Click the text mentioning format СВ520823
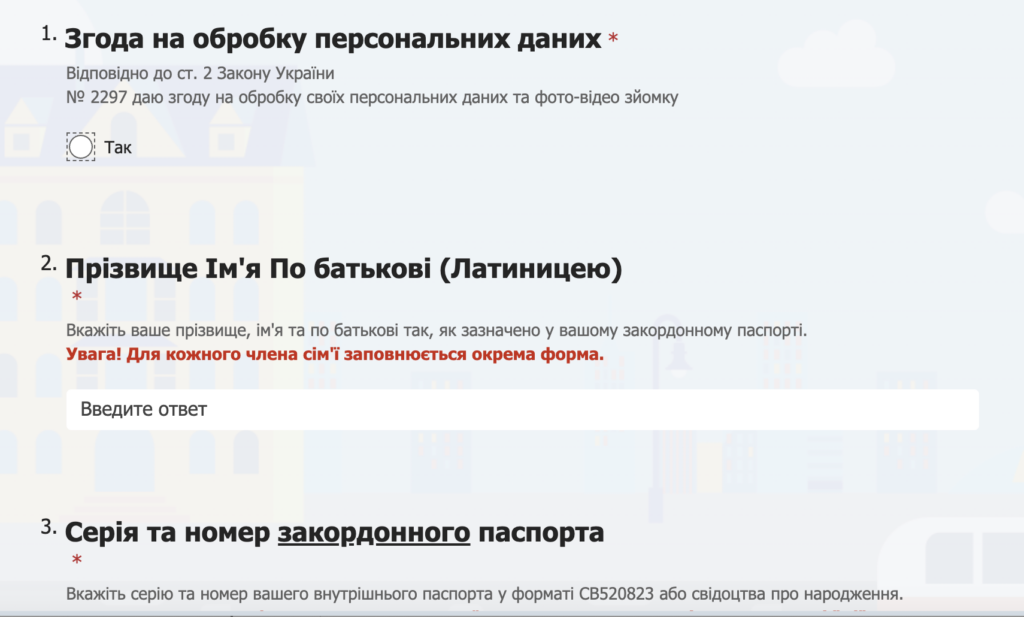This screenshot has height=617, width=1024. [484, 595]
